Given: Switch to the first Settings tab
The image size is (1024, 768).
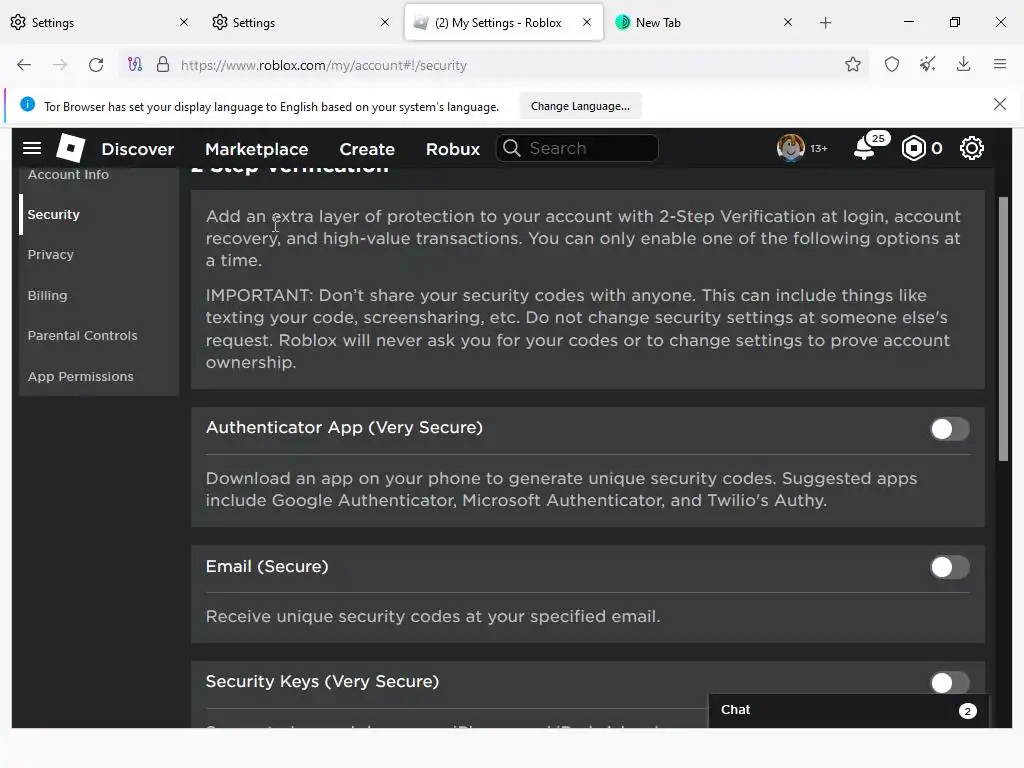Looking at the screenshot, I should [x=101, y=22].
